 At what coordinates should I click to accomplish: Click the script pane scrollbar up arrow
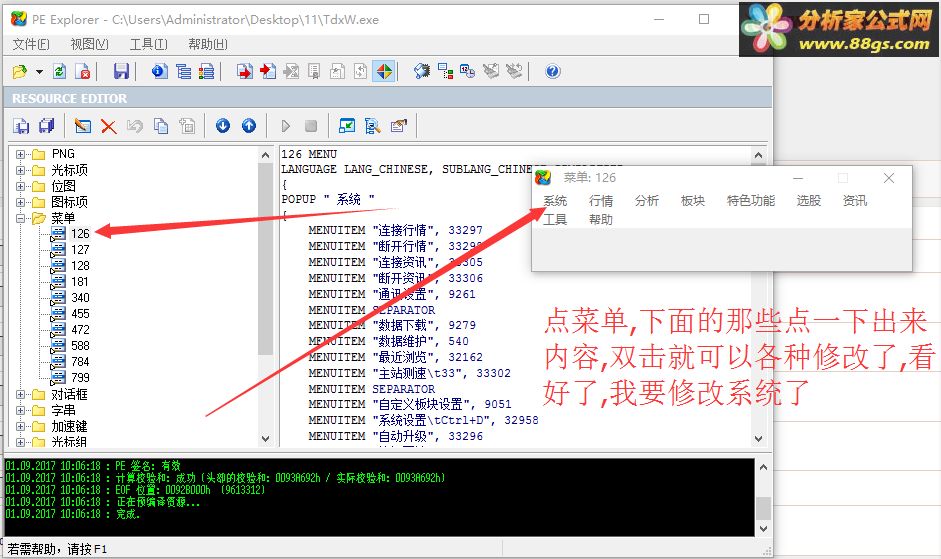(x=759, y=155)
